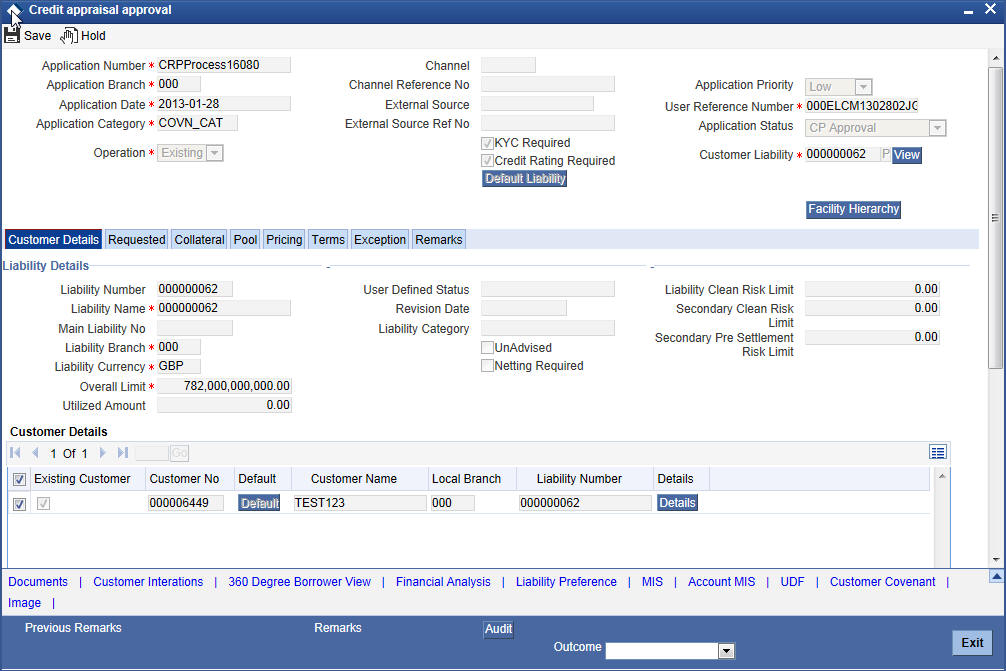Image resolution: width=1006 pixels, height=671 pixels.
Task: Go to previous customer record page
Action: coord(35,453)
